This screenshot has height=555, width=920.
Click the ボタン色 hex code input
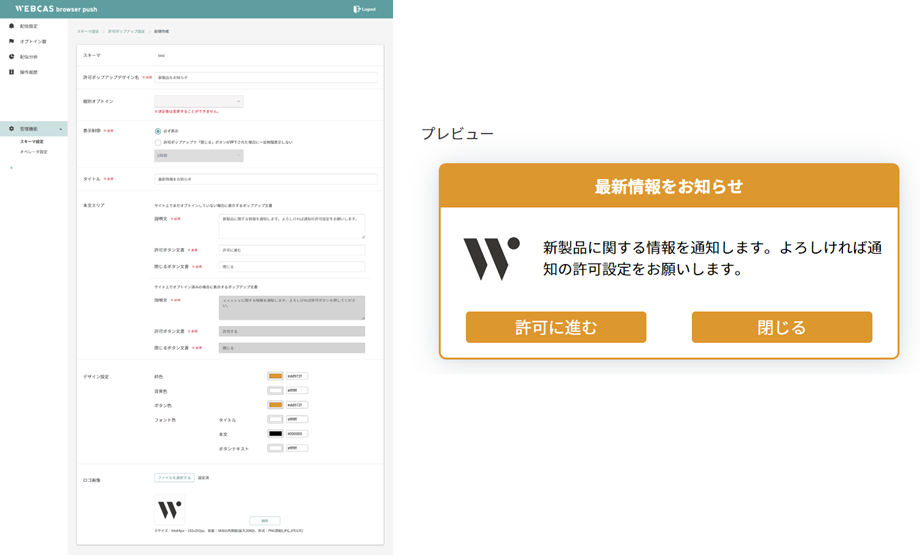click(297, 405)
